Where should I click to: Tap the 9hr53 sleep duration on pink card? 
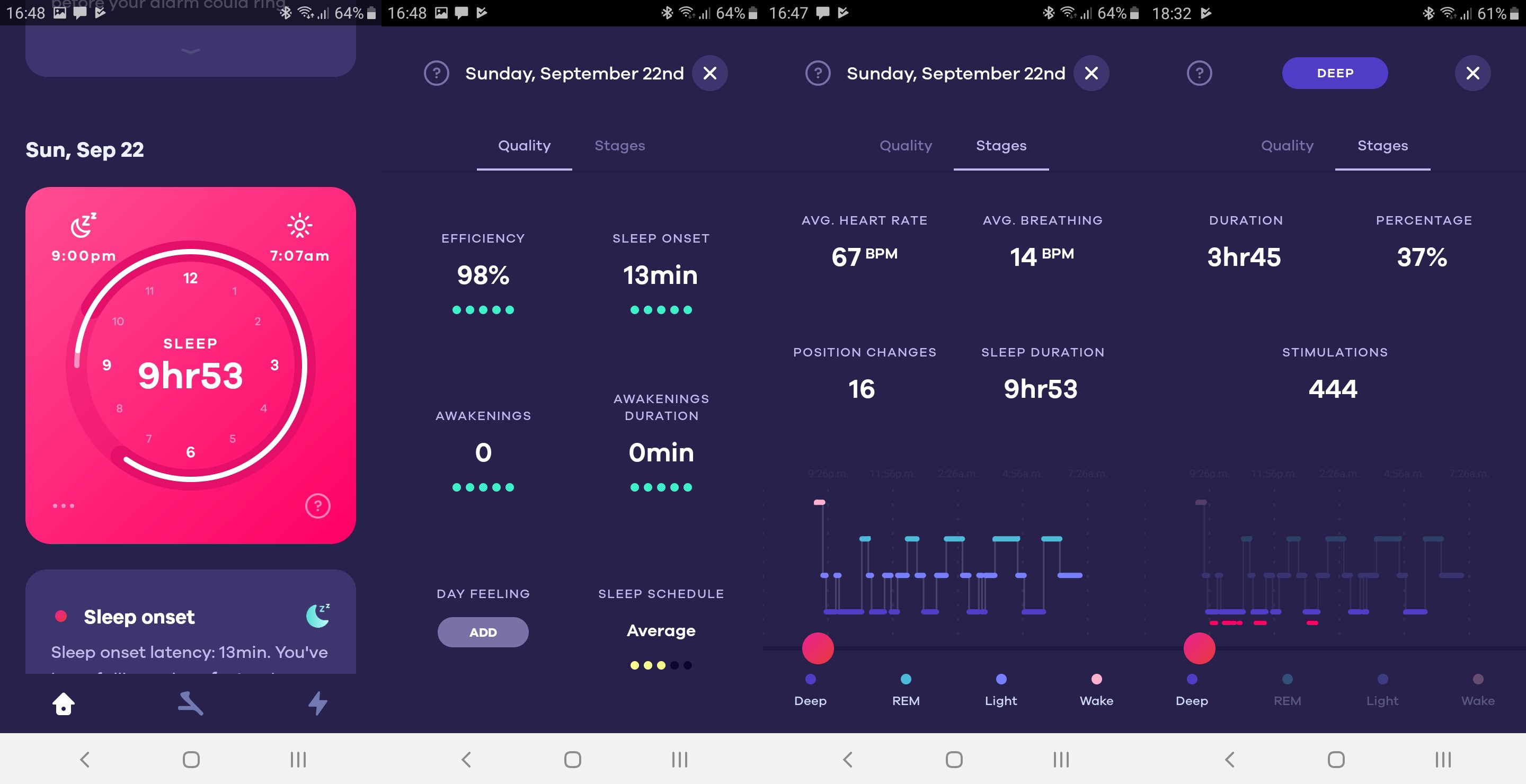[x=190, y=376]
